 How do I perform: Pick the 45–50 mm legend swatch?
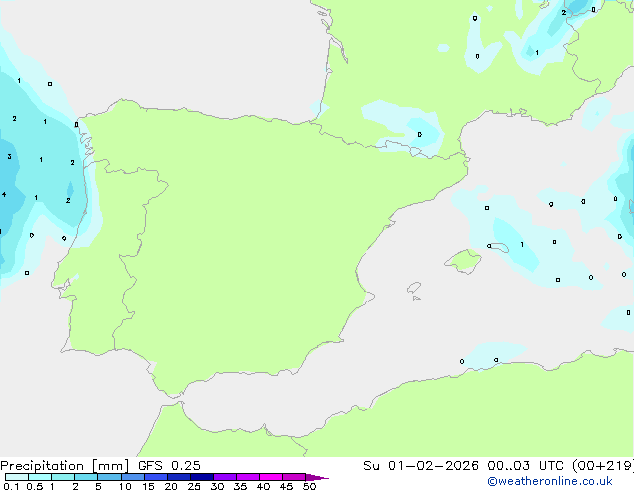pyautogui.click(x=294, y=477)
